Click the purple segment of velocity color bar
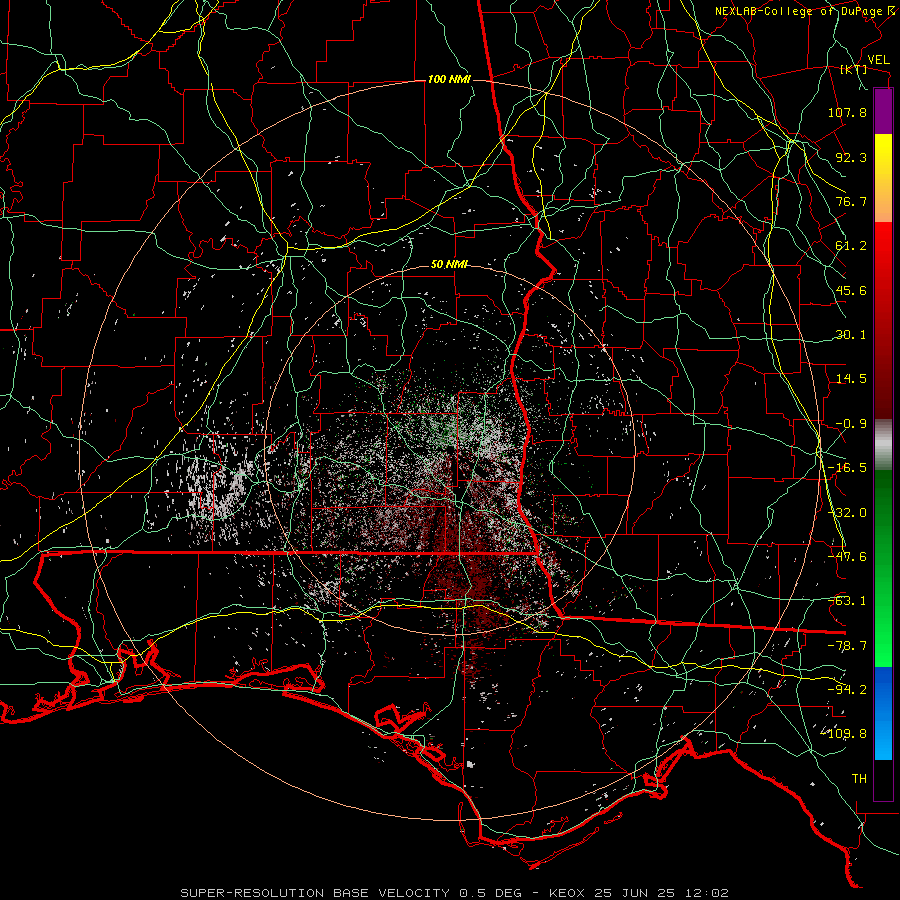900x900 pixels. click(883, 111)
